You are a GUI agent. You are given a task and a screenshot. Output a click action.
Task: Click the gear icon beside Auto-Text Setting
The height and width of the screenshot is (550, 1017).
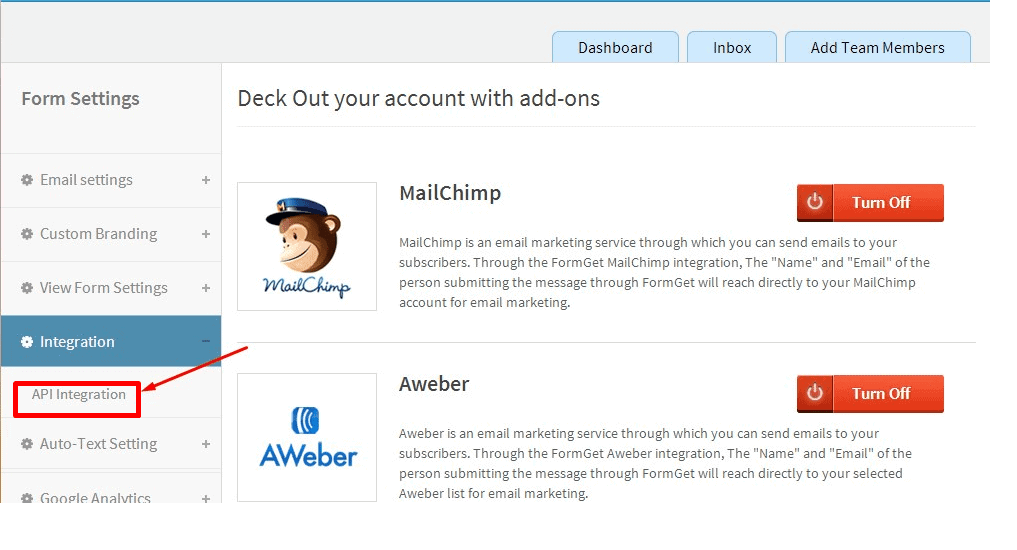pos(27,444)
